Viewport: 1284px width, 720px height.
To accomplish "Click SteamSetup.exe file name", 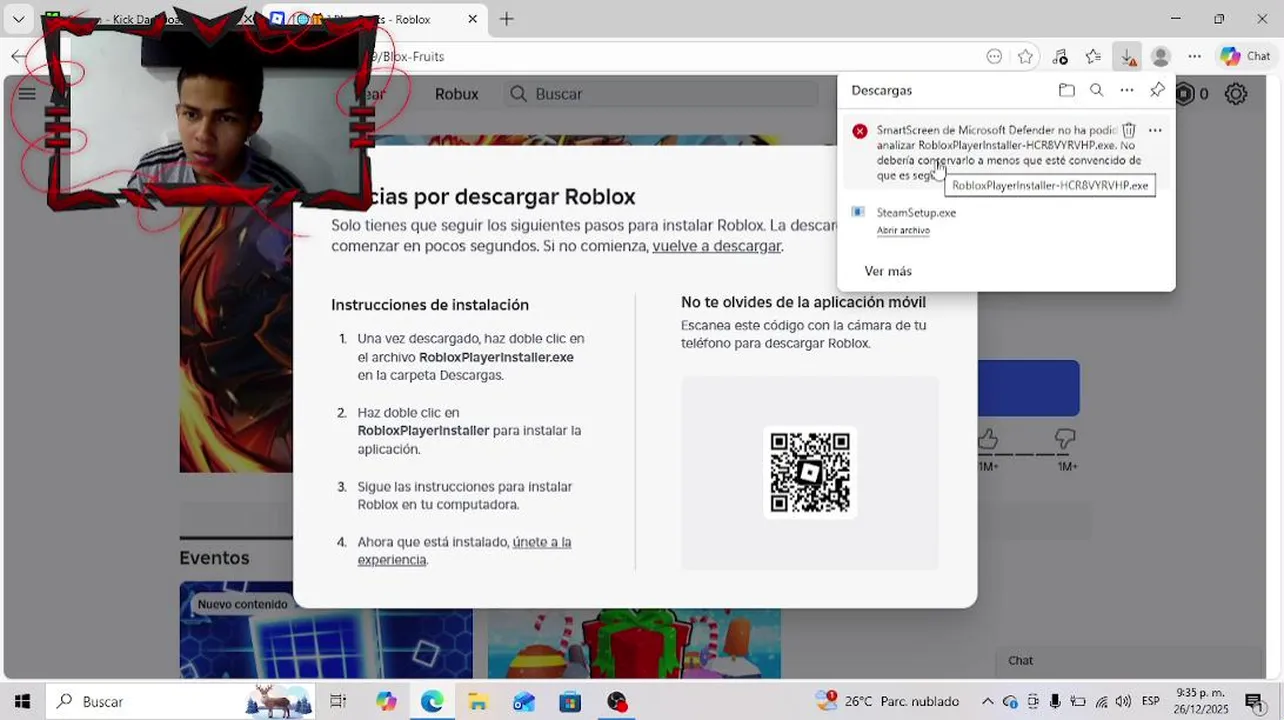I will pos(916,212).
